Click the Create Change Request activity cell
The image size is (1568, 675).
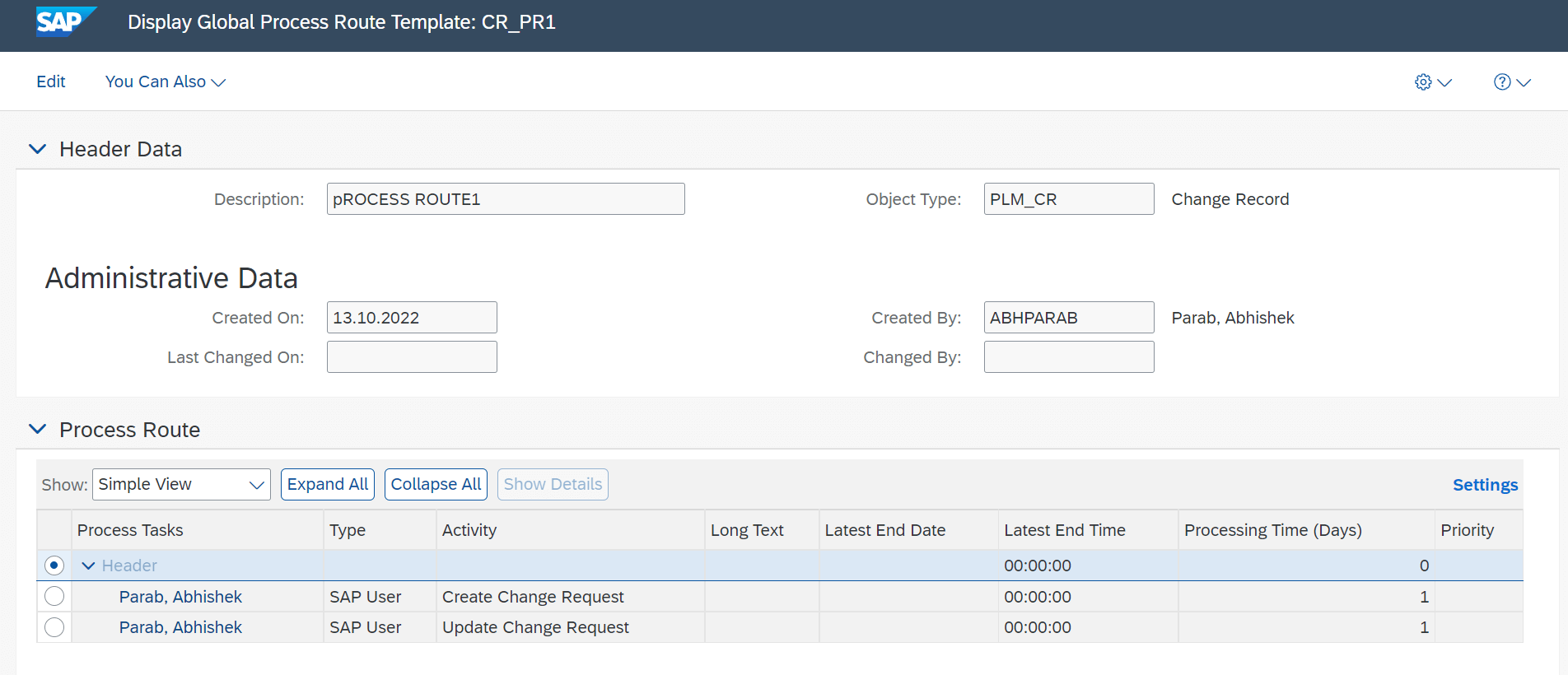[x=570, y=597]
